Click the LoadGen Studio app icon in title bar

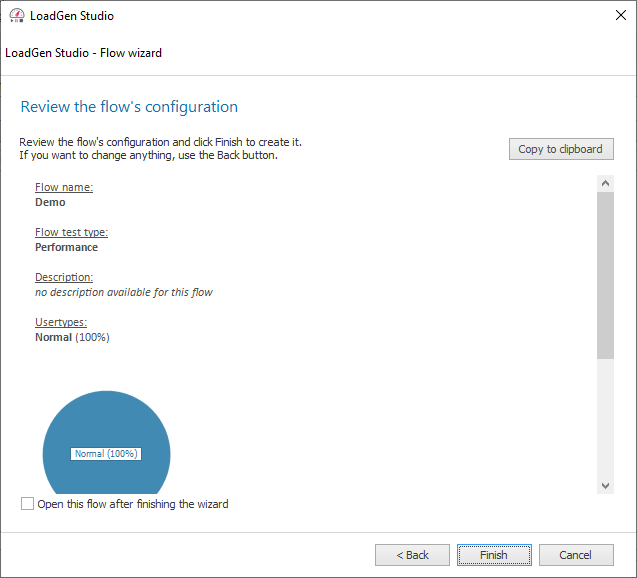(17, 16)
